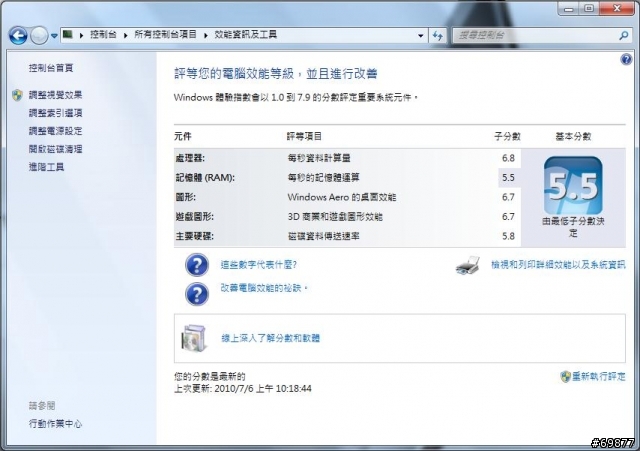Expand arrow after 所有控制台項目 breadcrumb
The image size is (640, 451).
(206, 36)
